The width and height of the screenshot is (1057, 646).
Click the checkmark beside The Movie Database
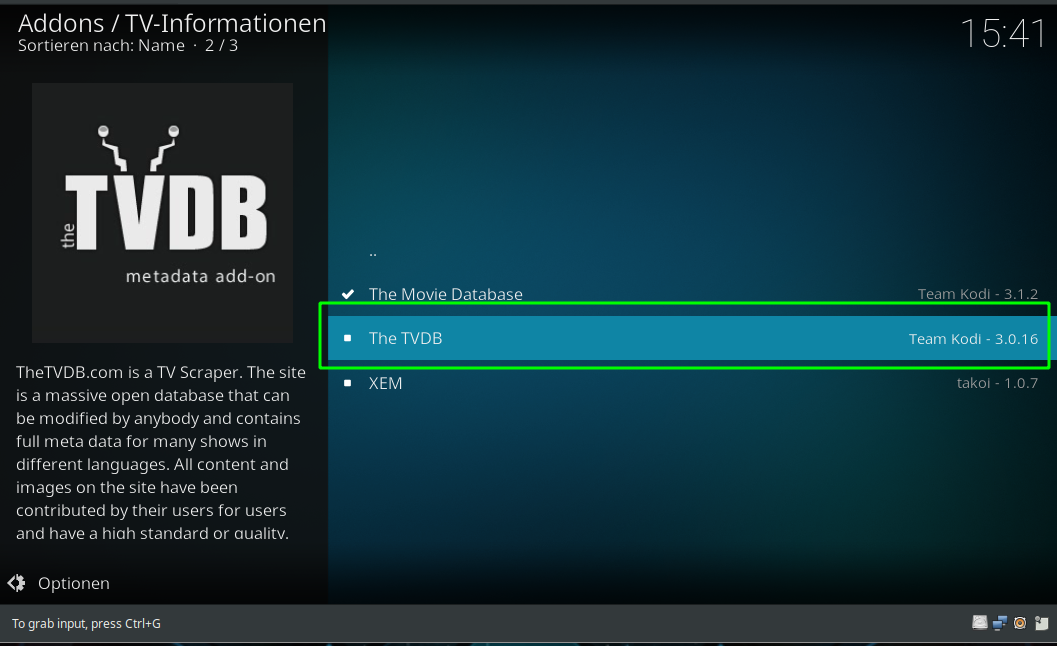348,294
